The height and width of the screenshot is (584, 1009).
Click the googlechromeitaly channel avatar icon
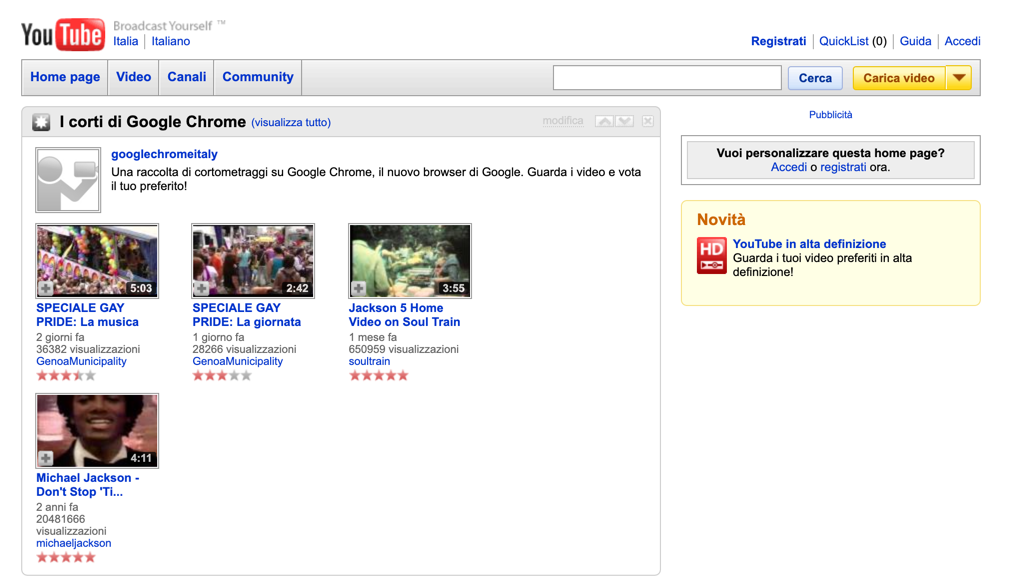[x=68, y=180]
